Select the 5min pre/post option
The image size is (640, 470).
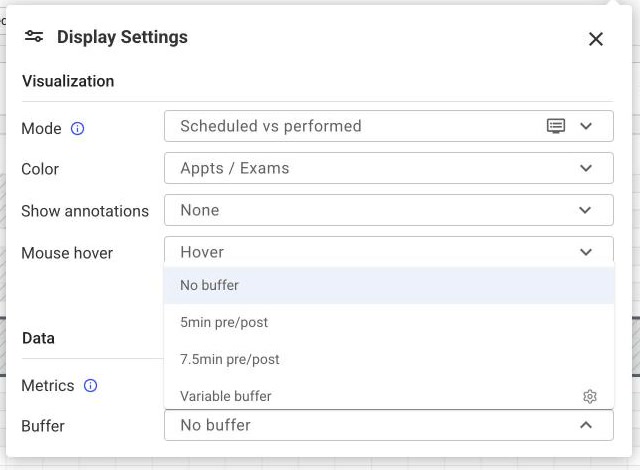coord(389,322)
